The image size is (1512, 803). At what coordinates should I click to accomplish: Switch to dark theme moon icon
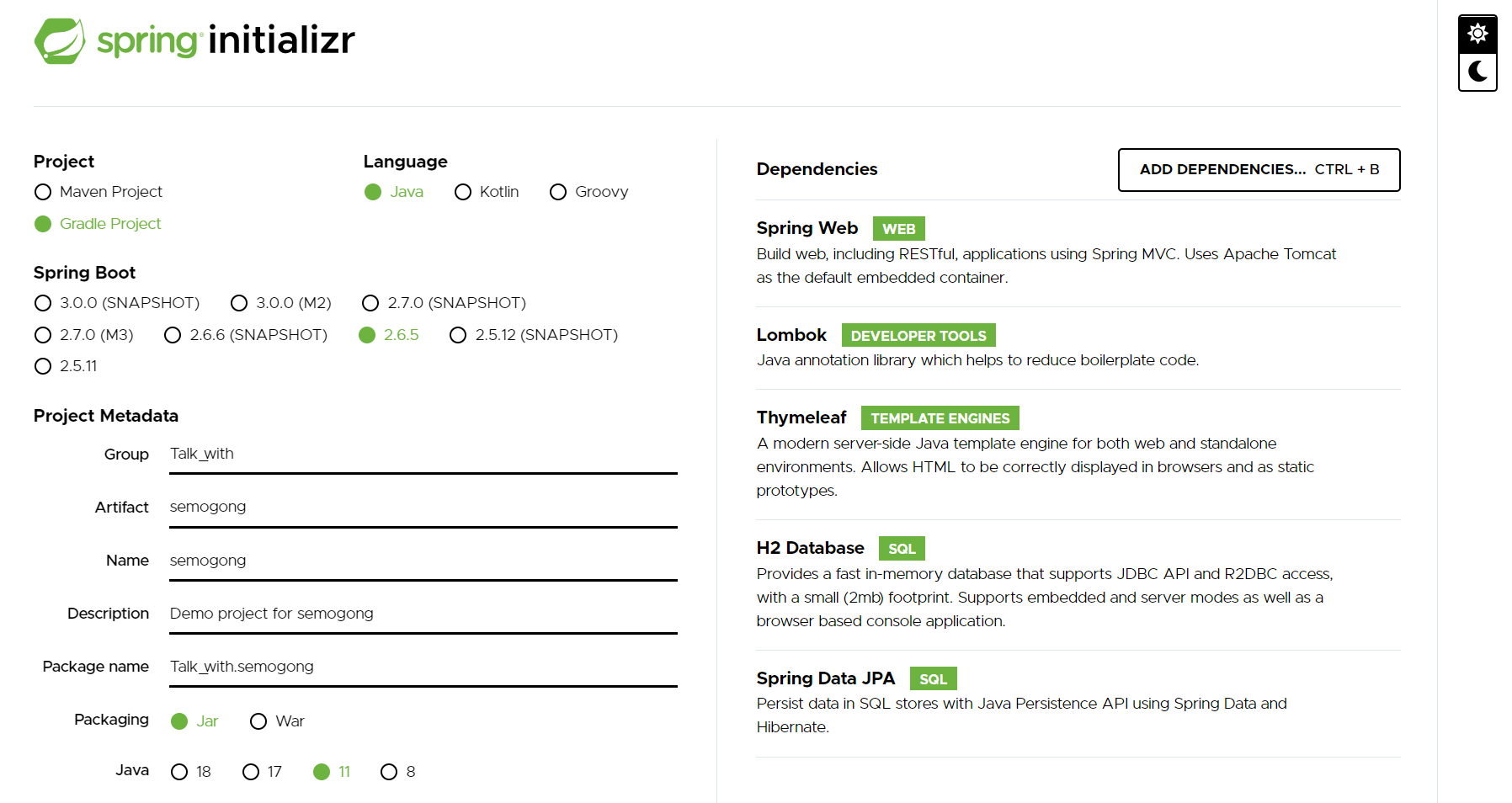click(1477, 72)
